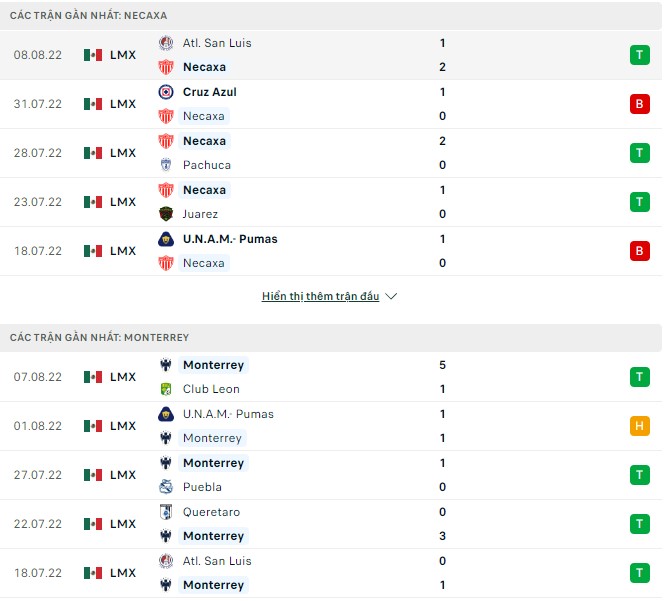Open Atl. San Luis team link in Necaxa section
Screen dimensions: 667x601
point(217,43)
